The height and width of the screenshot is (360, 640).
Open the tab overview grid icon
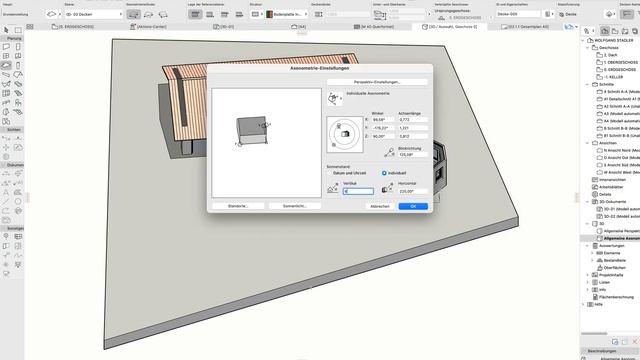(x=30, y=27)
